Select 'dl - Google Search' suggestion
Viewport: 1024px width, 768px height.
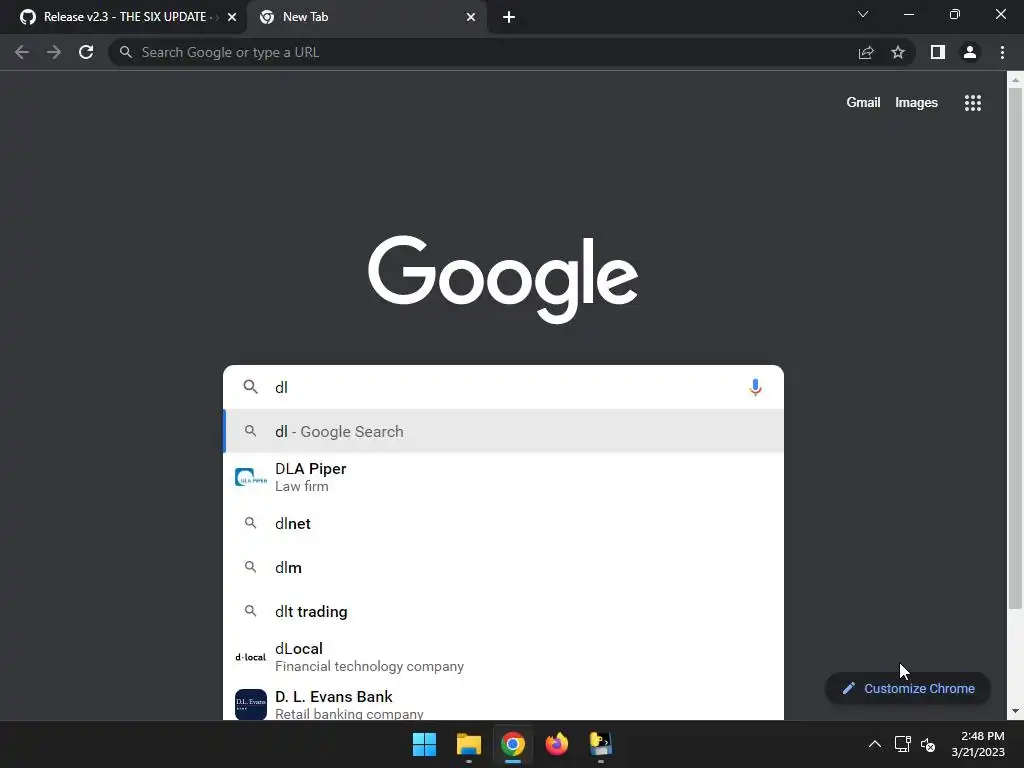[x=503, y=431]
